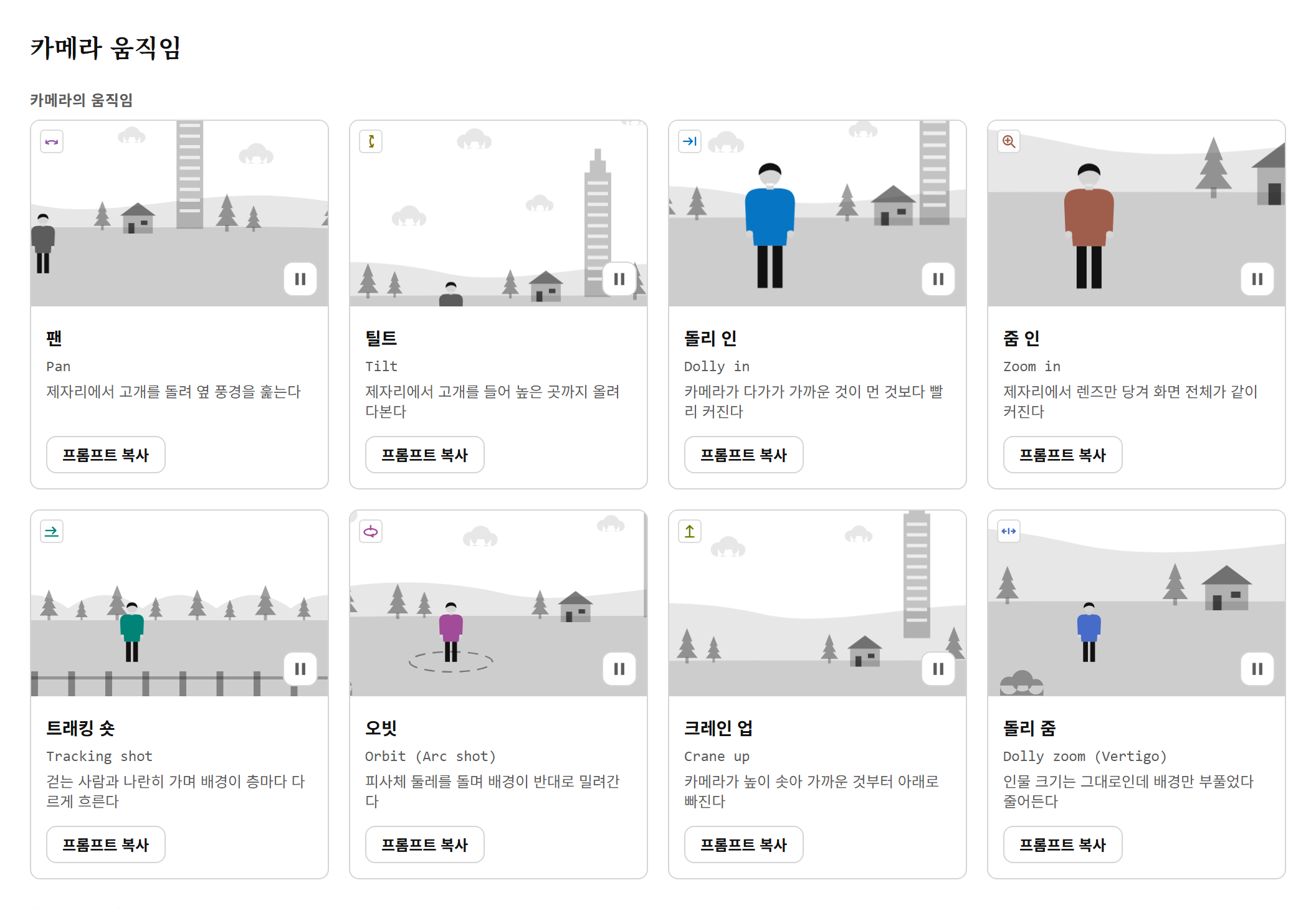Pause the 크레인 업 animation

(938, 669)
